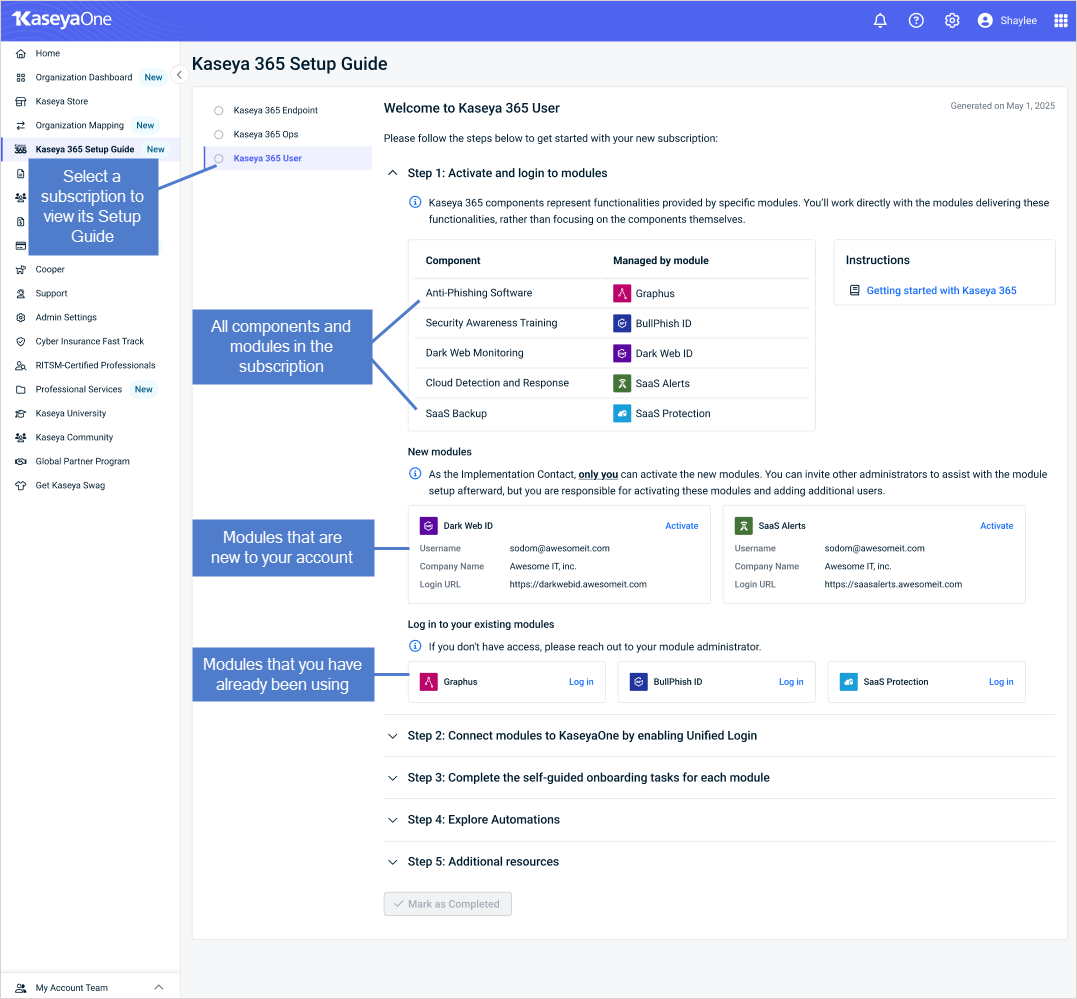The height and width of the screenshot is (999, 1077).
Task: Click the Kaseya University graduation cap icon
Action: 21,414
